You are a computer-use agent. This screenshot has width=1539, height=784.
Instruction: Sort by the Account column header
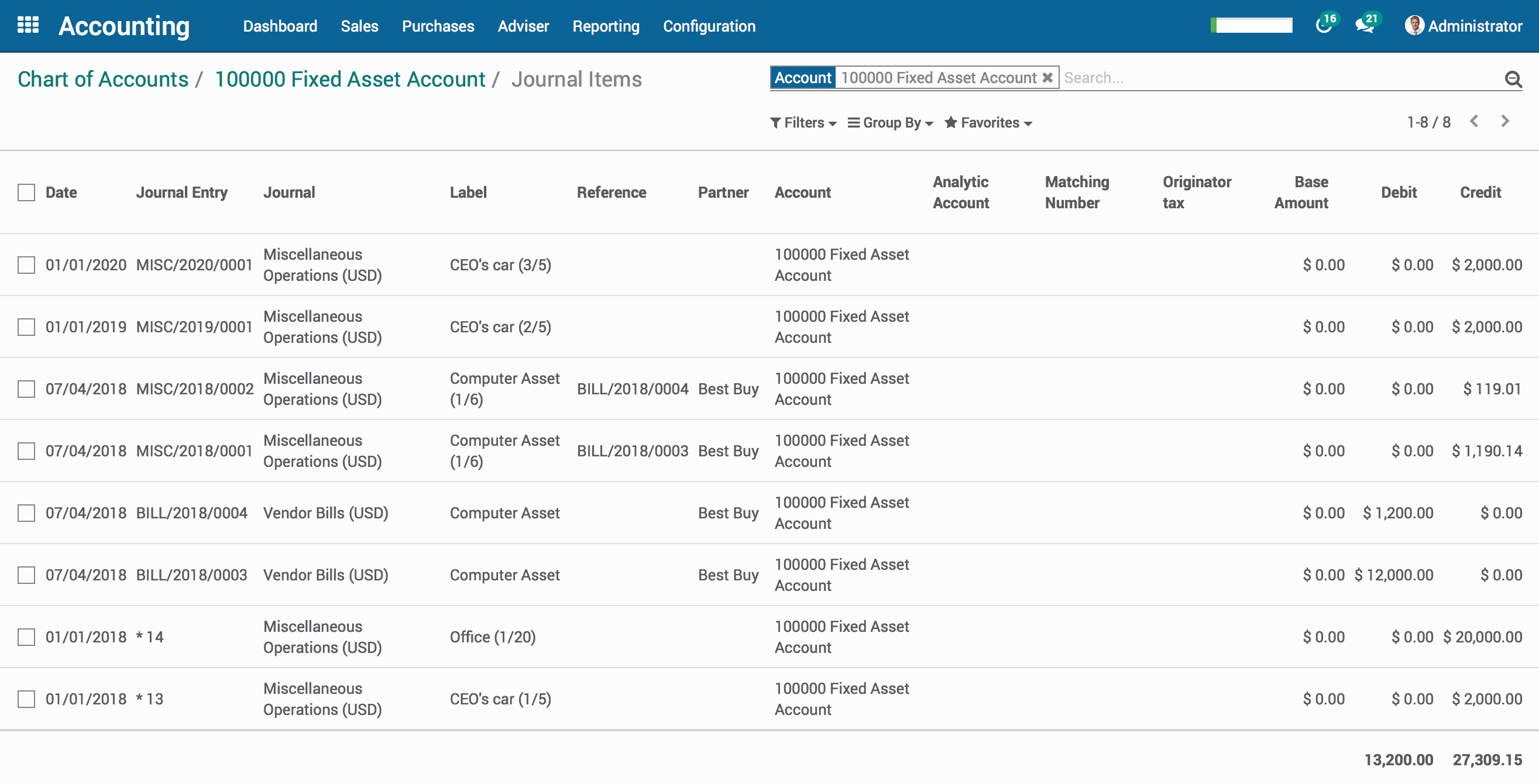click(802, 192)
